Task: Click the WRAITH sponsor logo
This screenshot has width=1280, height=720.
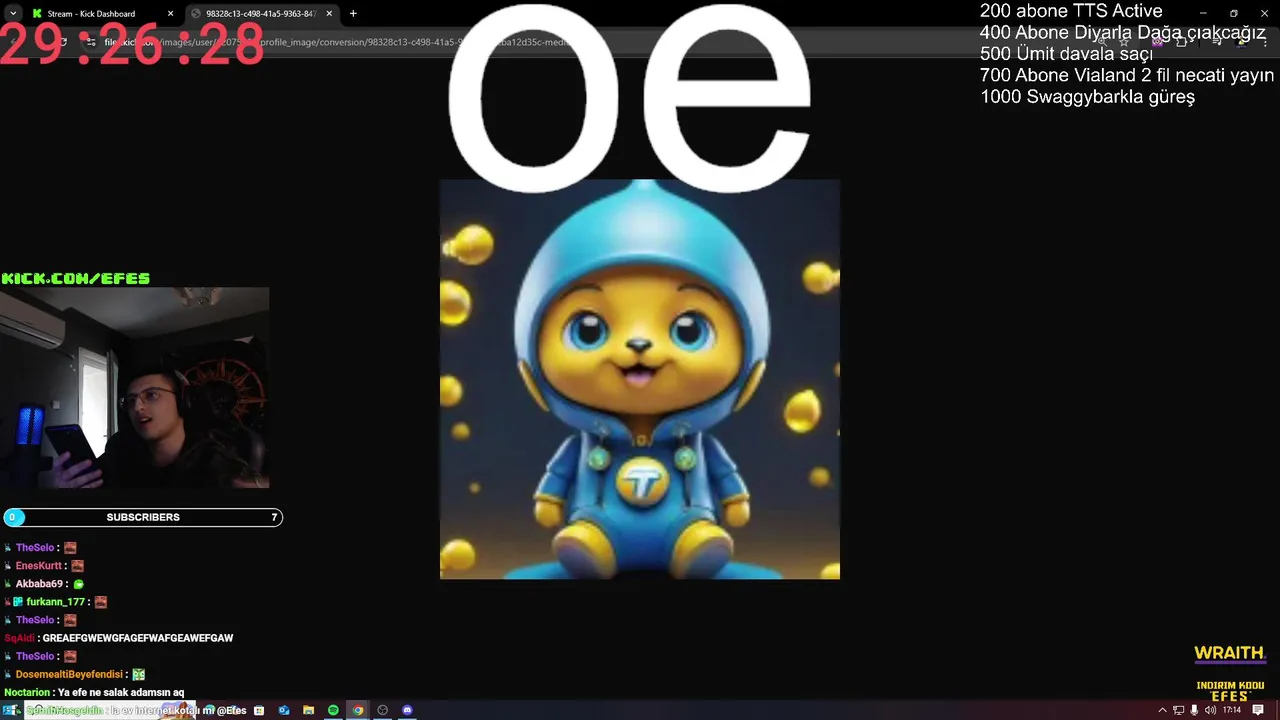Action: coord(1230,654)
